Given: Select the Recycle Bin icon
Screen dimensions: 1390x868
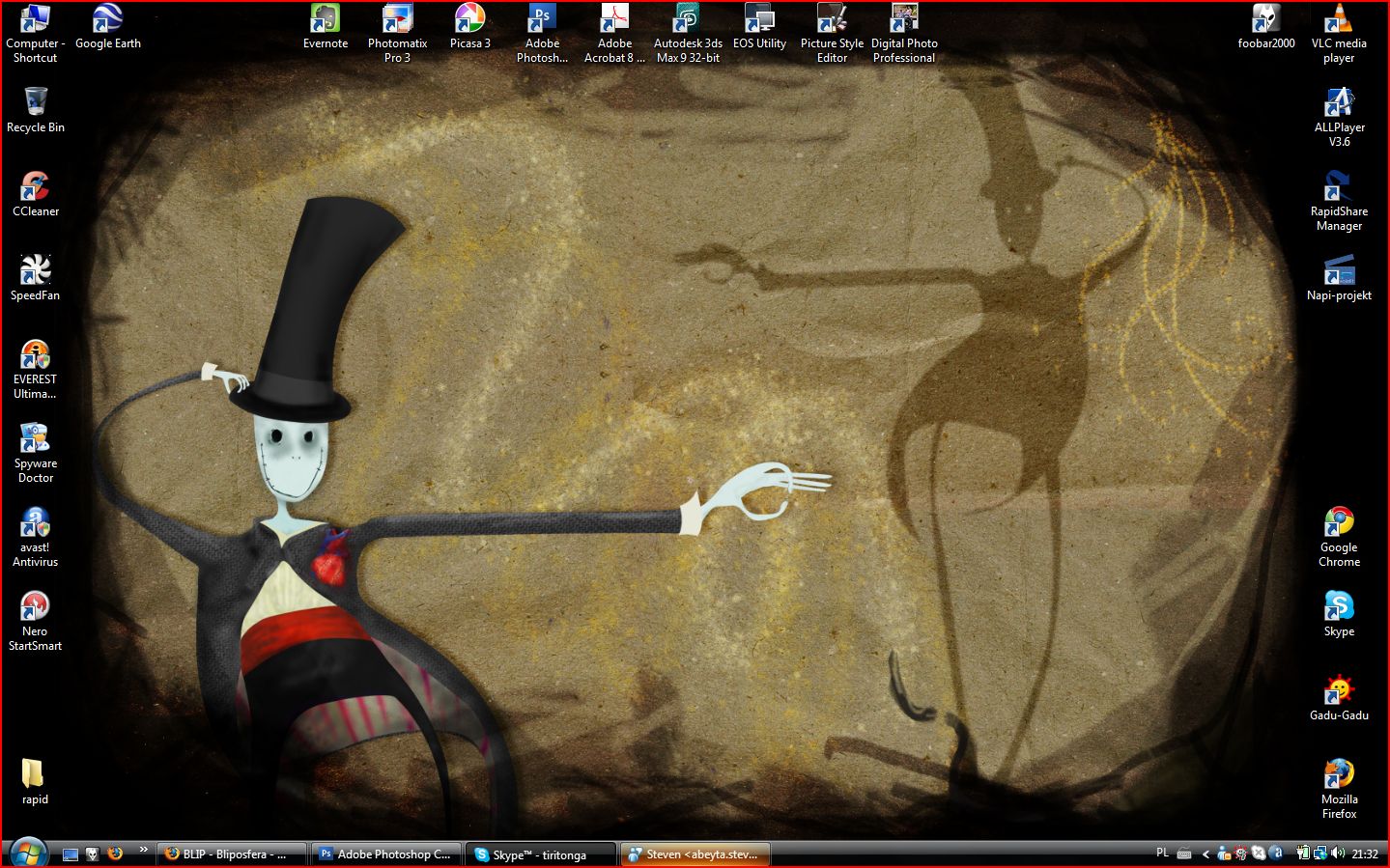Looking at the screenshot, I should (x=36, y=103).
